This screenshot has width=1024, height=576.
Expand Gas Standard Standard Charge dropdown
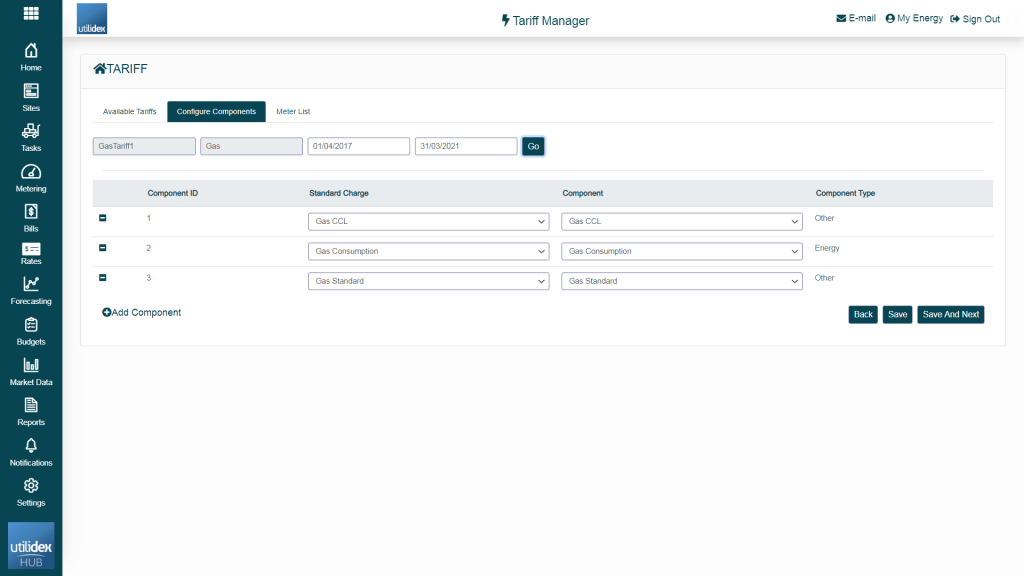[428, 282]
